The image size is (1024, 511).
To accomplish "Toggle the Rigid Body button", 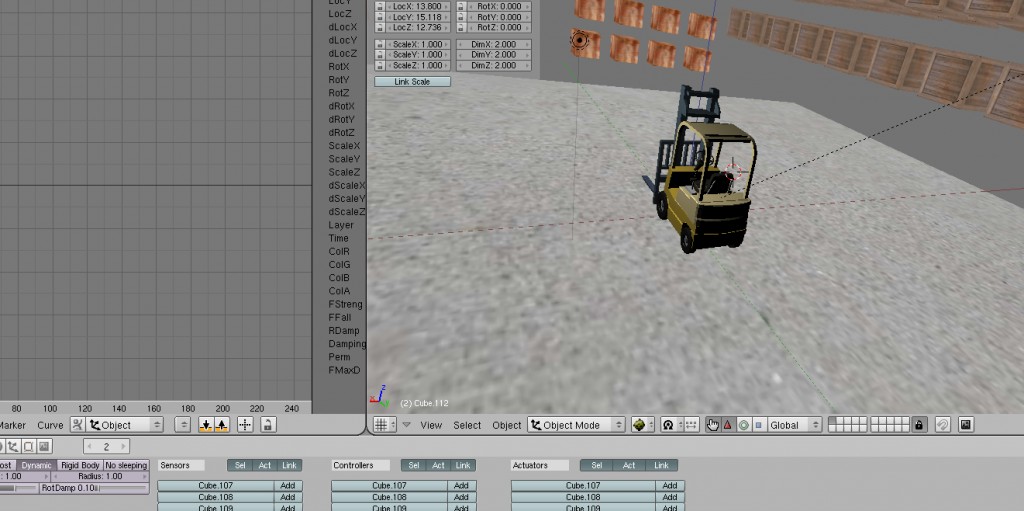I will point(80,465).
